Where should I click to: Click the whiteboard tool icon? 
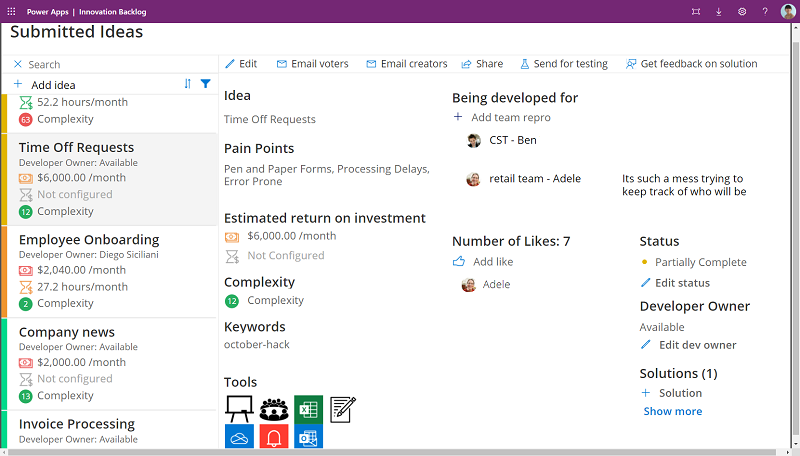[239, 410]
